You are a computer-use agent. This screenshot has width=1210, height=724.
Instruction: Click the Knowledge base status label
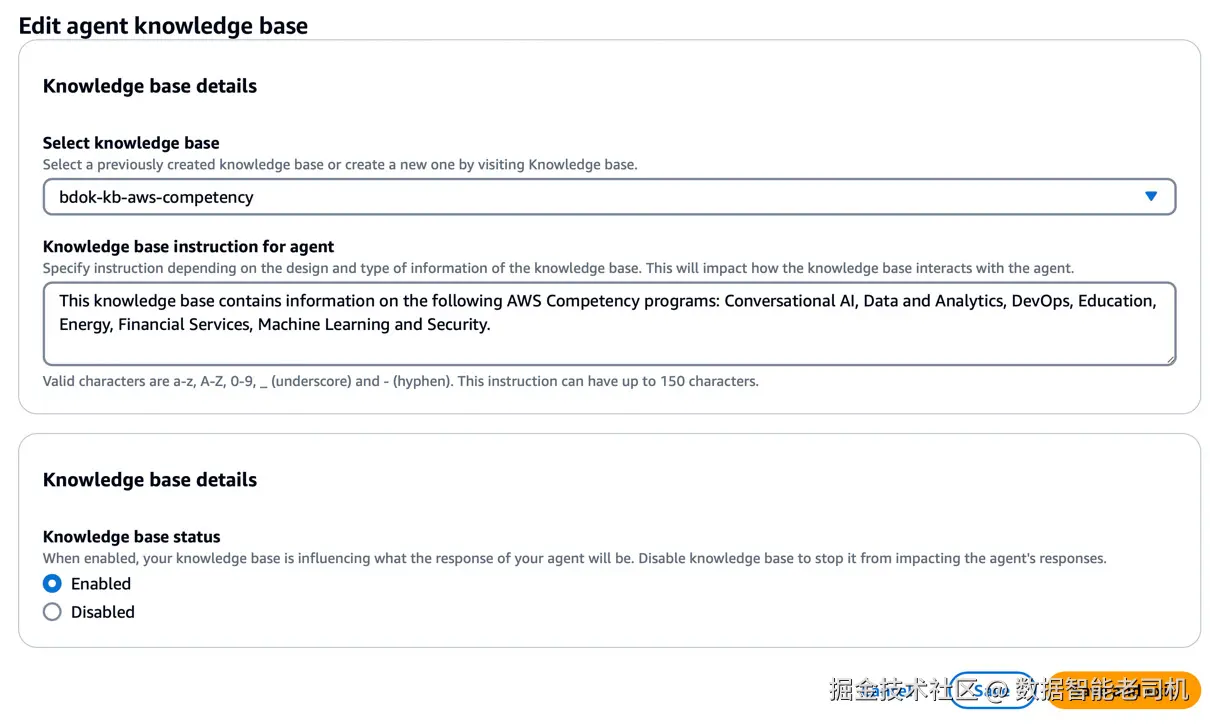pos(131,537)
